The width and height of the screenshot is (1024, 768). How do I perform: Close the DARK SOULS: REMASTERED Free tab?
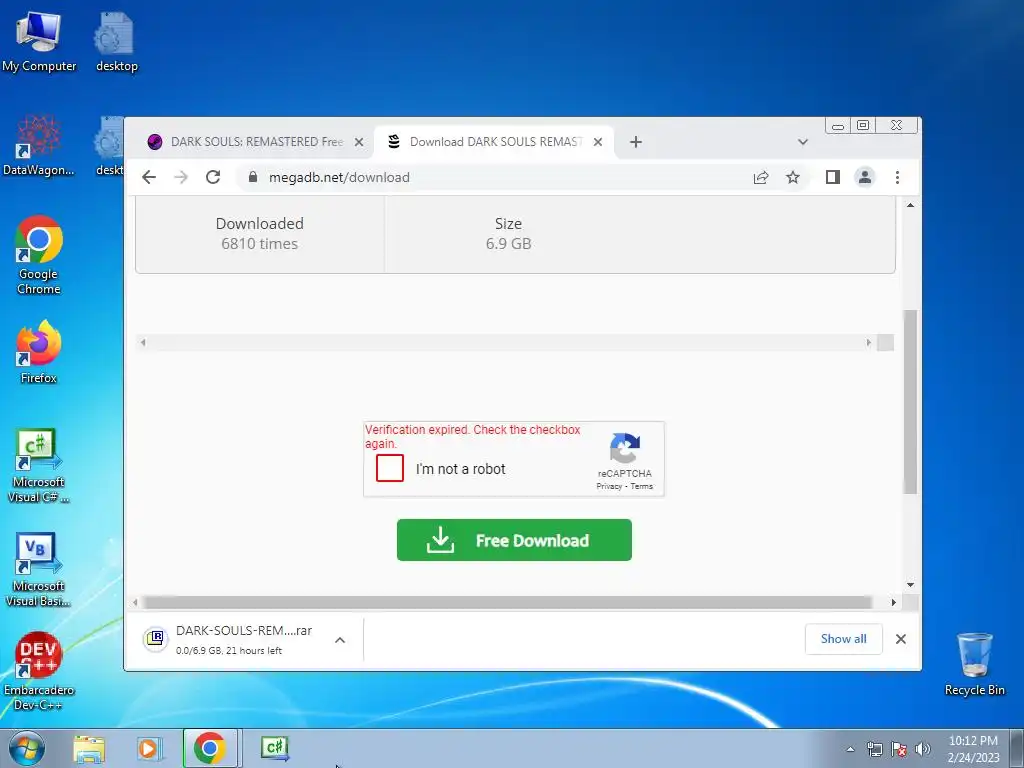point(359,142)
